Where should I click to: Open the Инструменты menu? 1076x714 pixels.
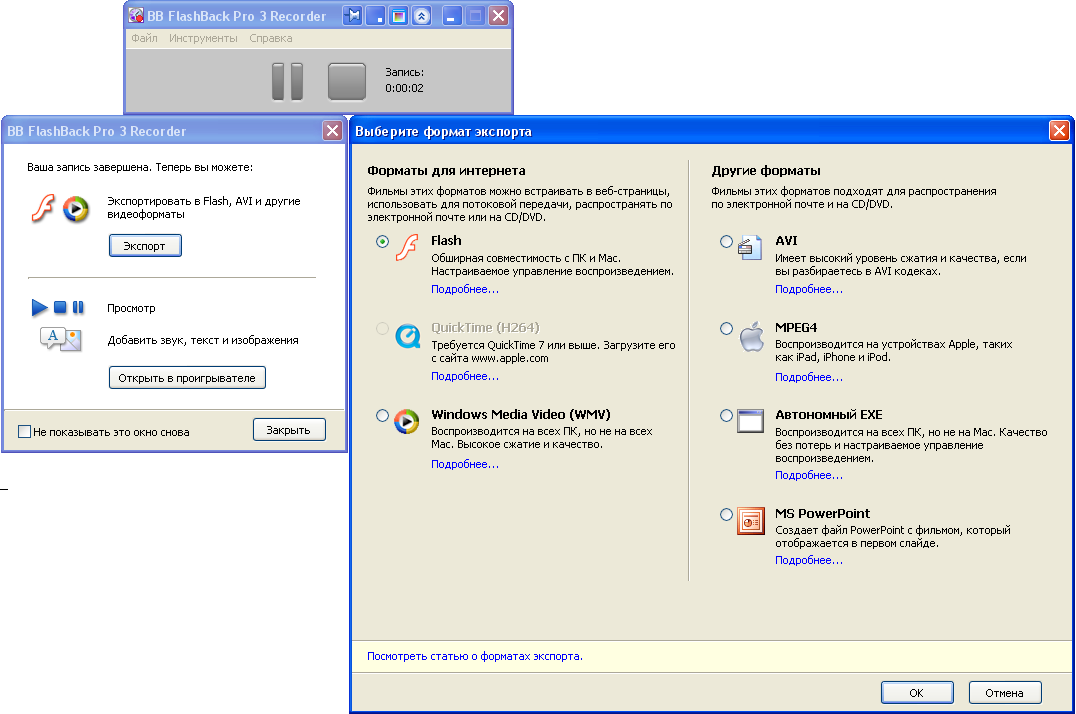tap(203, 38)
